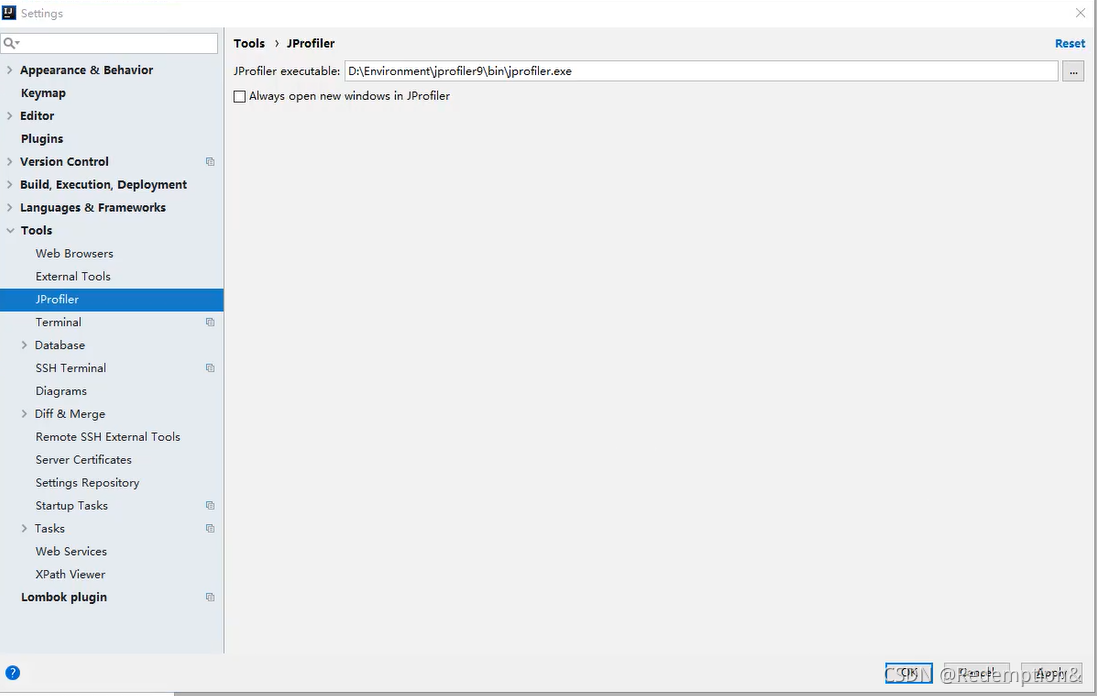1097x696 pixels.
Task: Expand Languages & Frameworks section
Action: tap(10, 208)
